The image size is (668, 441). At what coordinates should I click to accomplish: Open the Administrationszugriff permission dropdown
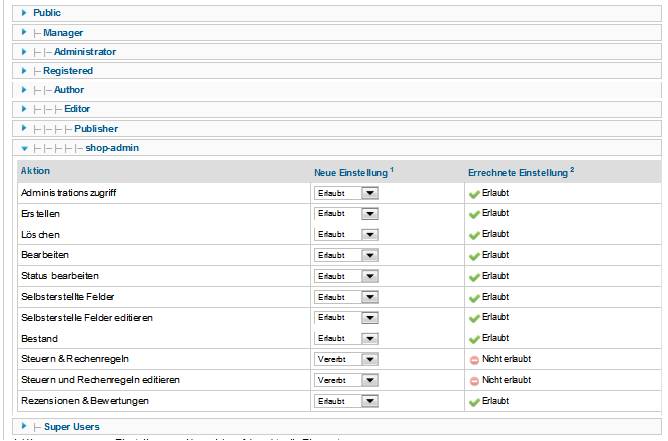346,192
